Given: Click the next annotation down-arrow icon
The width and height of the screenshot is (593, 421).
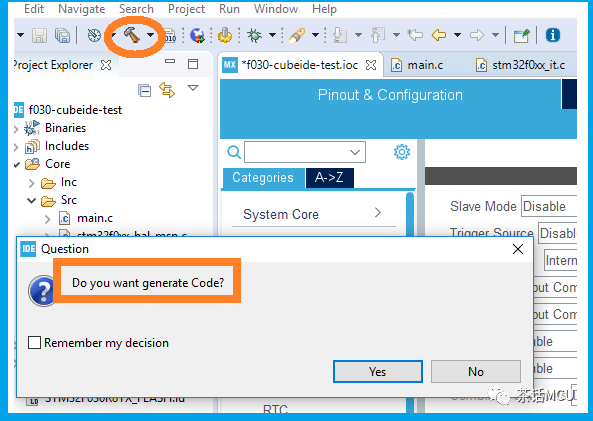Looking at the screenshot, I should 340,36.
